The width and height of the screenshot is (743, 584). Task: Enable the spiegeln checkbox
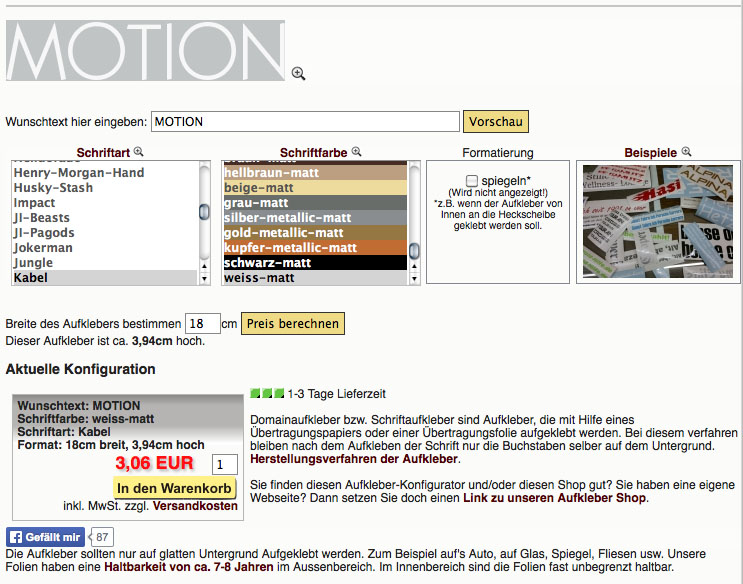point(472,180)
